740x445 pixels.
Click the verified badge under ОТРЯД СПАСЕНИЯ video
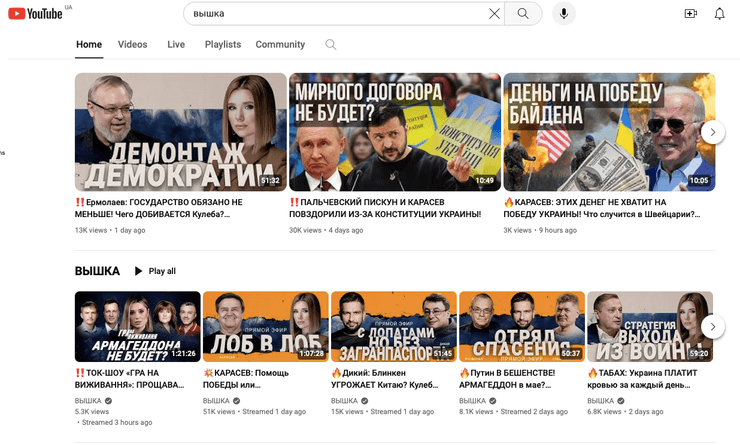point(493,401)
